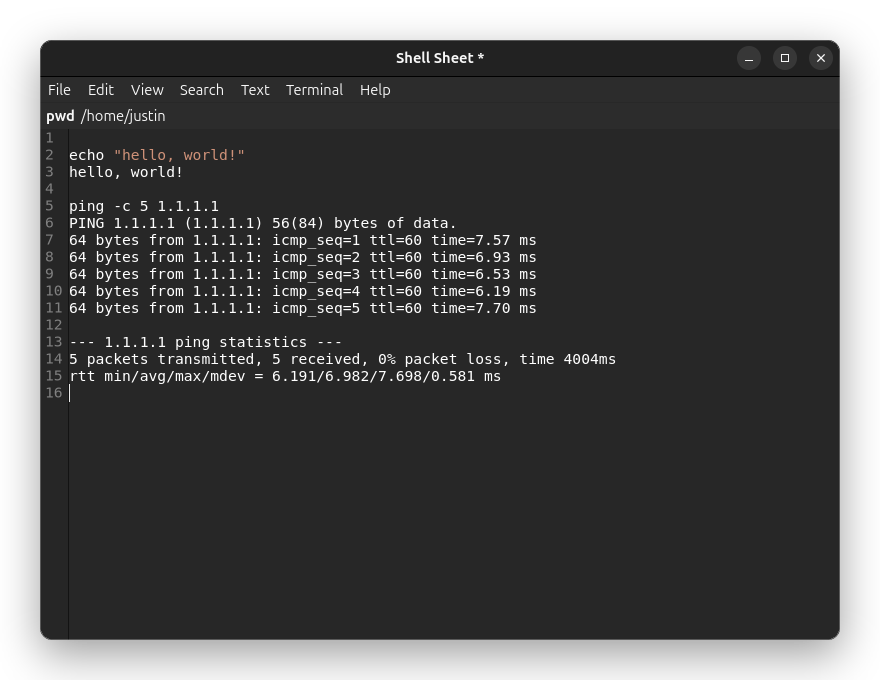Minimize the Shell Sheet window
Screen dimensions: 880x680
[749, 58]
